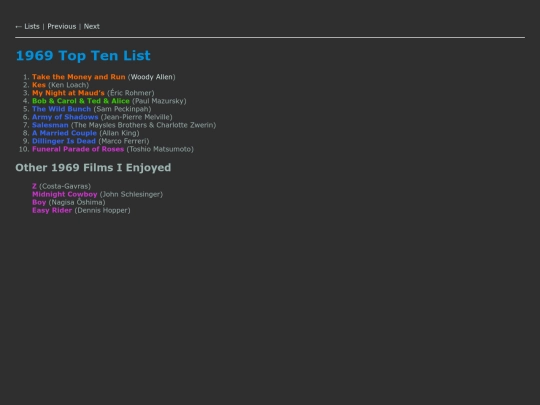Open A Married Couple link
The image size is (540, 405).
coord(64,133)
